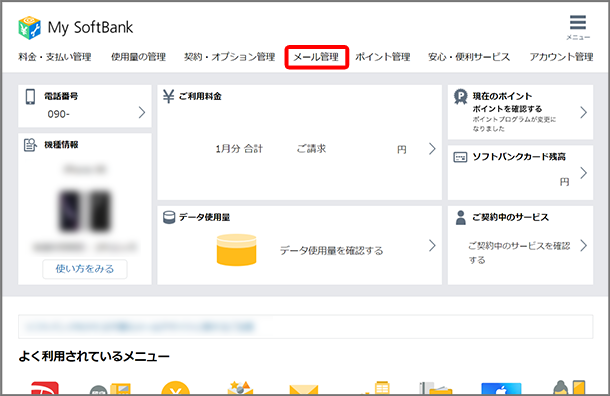Open the 現在のポイント chevron
610x396 pixels.
(584, 112)
